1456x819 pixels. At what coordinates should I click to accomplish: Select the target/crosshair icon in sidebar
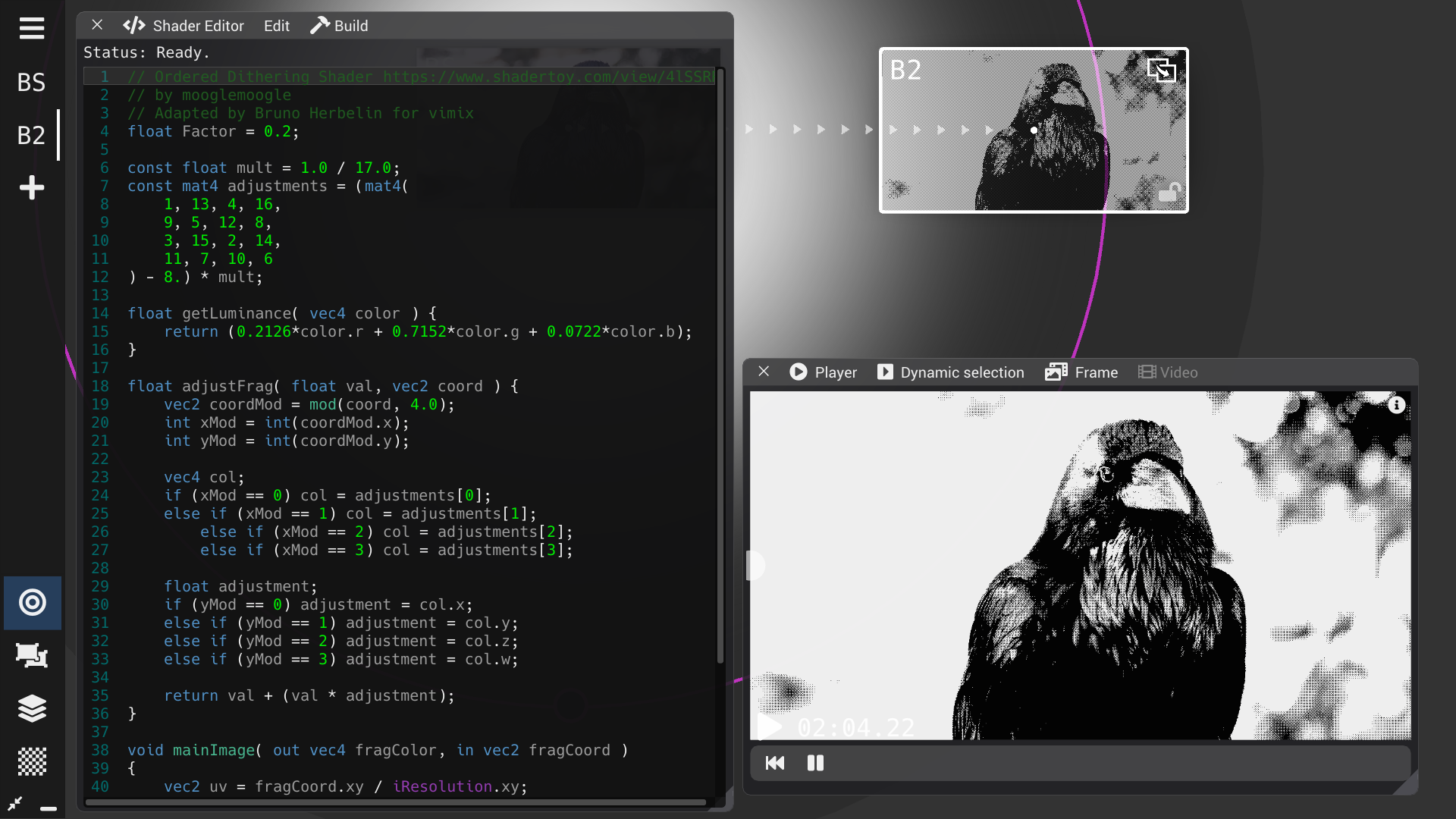coord(32,602)
